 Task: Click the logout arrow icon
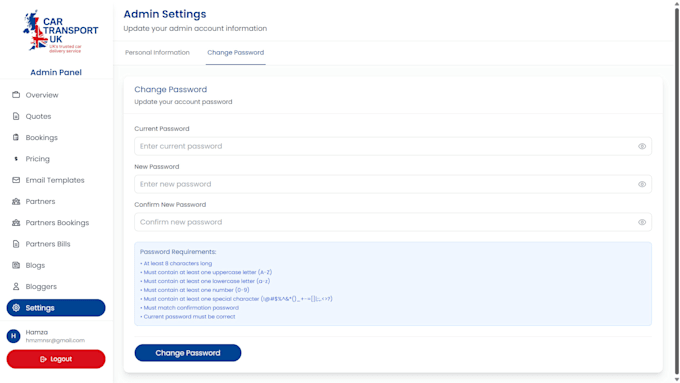point(43,359)
